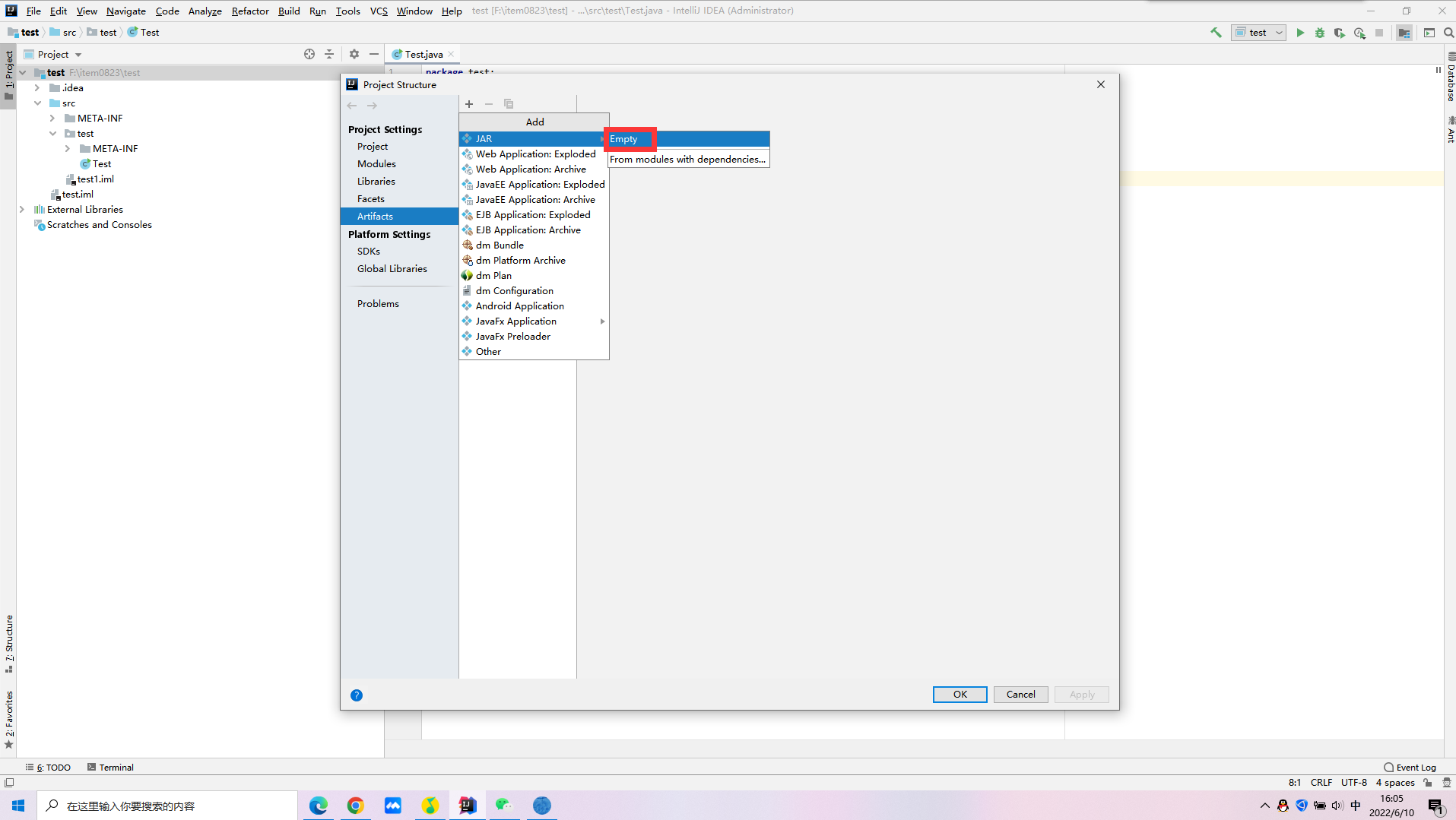This screenshot has height=820, width=1456.
Task: Collapse the test package folder
Action: point(52,134)
